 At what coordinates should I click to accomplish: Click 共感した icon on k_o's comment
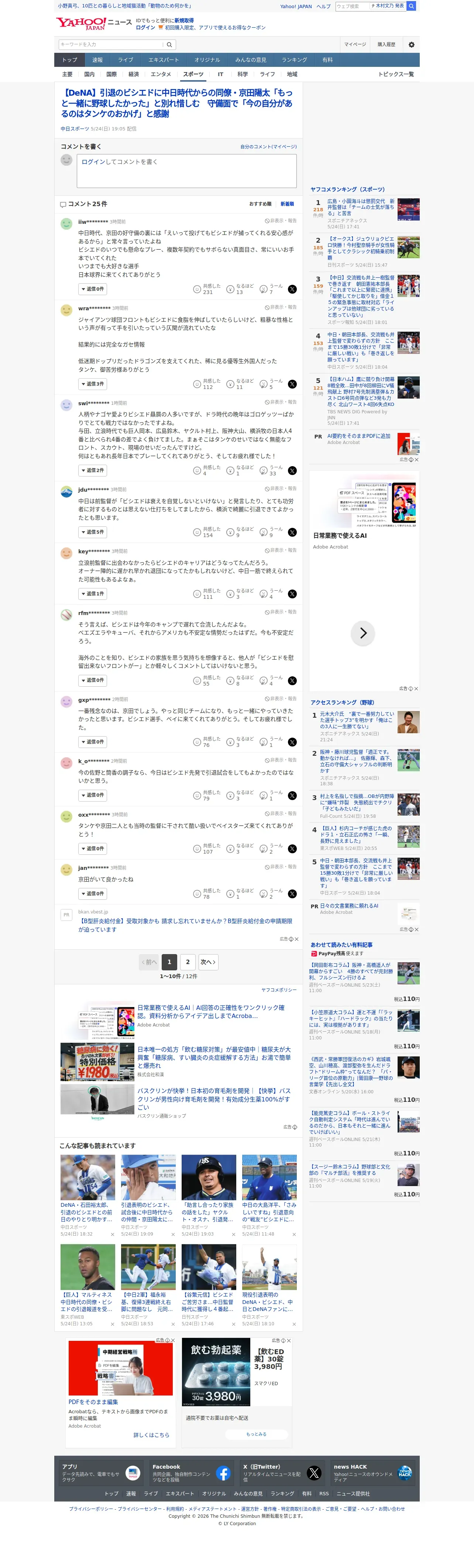coord(197,796)
